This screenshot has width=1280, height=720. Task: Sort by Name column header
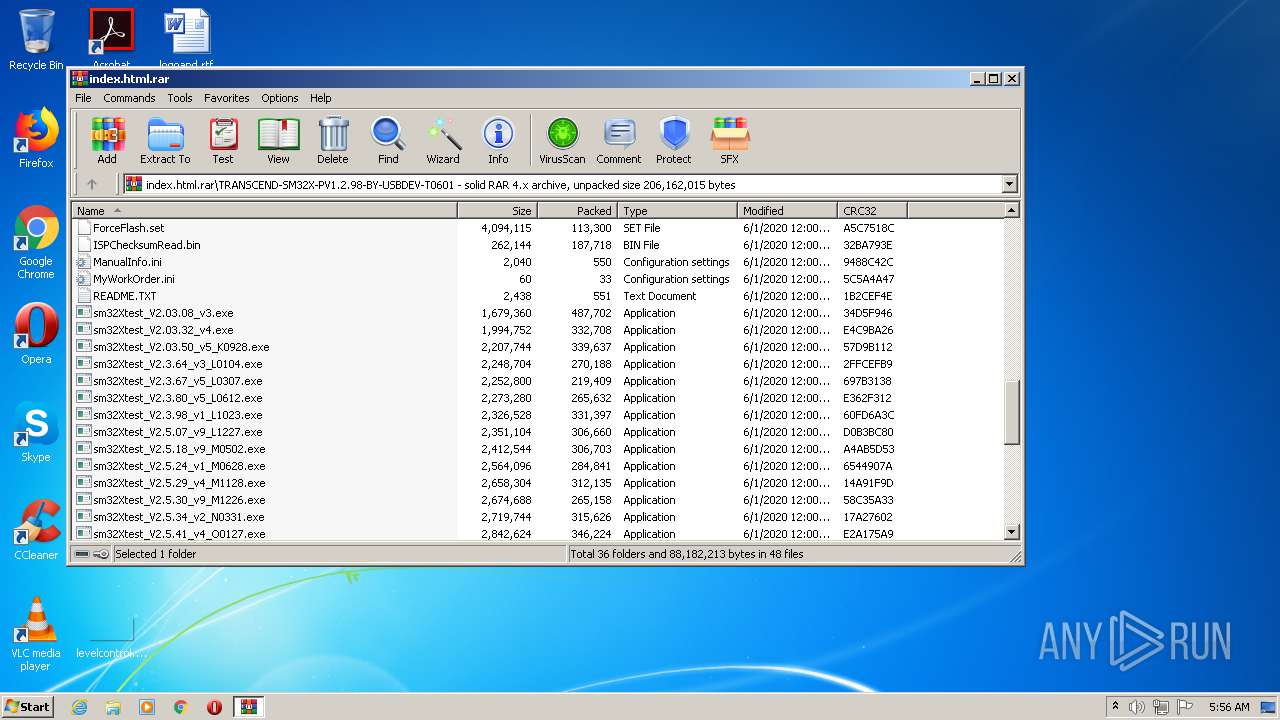click(x=264, y=211)
